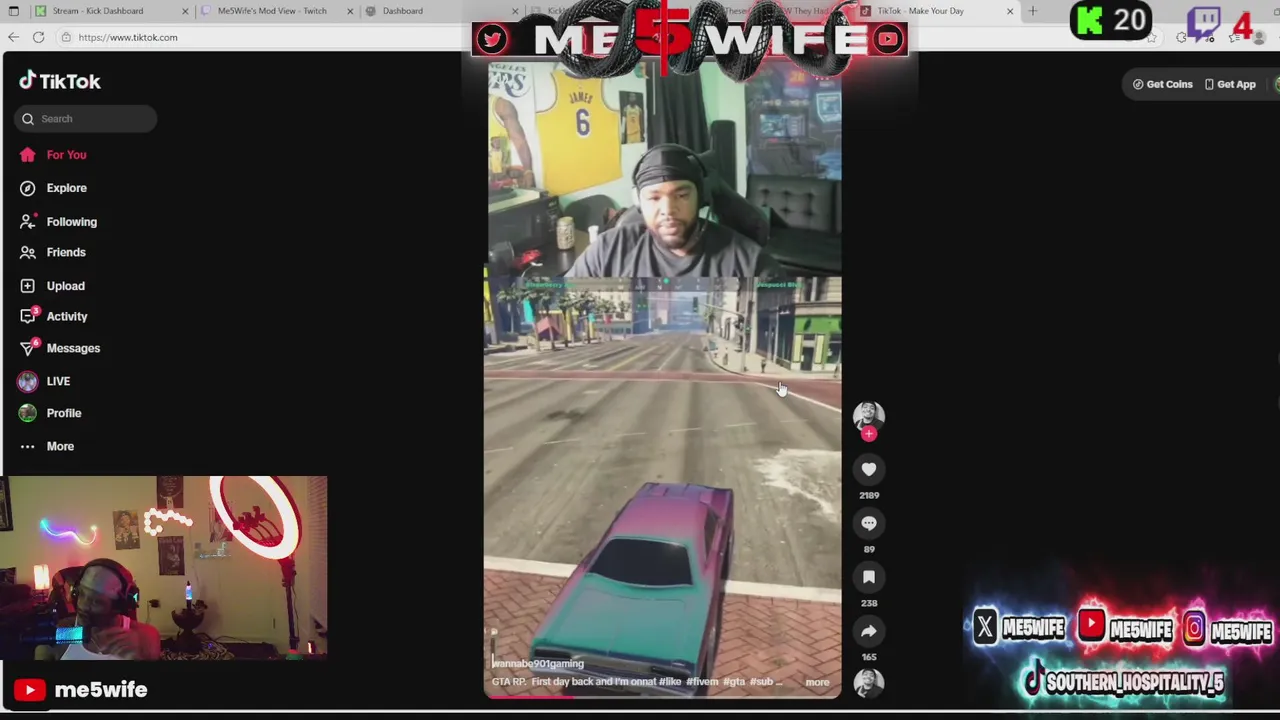Open the Friends page

pyautogui.click(x=66, y=252)
